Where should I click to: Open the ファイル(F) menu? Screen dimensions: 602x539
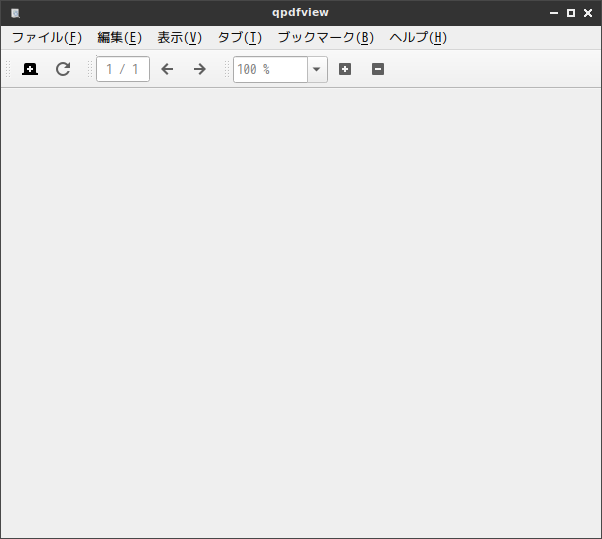[47, 38]
